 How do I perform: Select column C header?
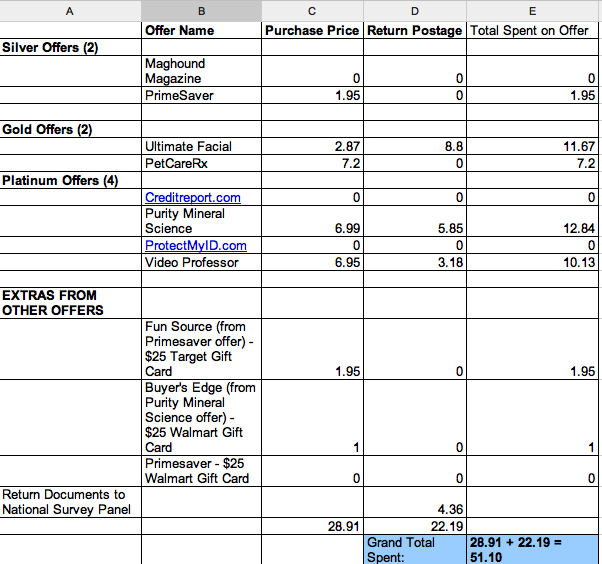(312, 11)
